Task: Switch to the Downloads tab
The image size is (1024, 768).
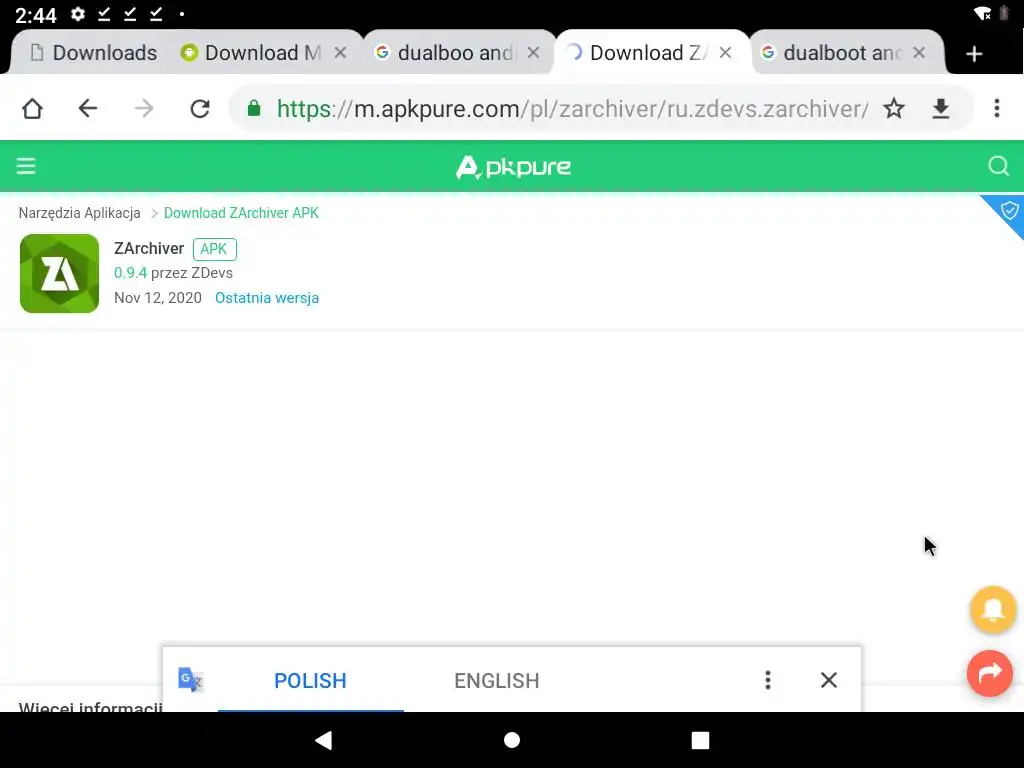Action: click(x=93, y=52)
